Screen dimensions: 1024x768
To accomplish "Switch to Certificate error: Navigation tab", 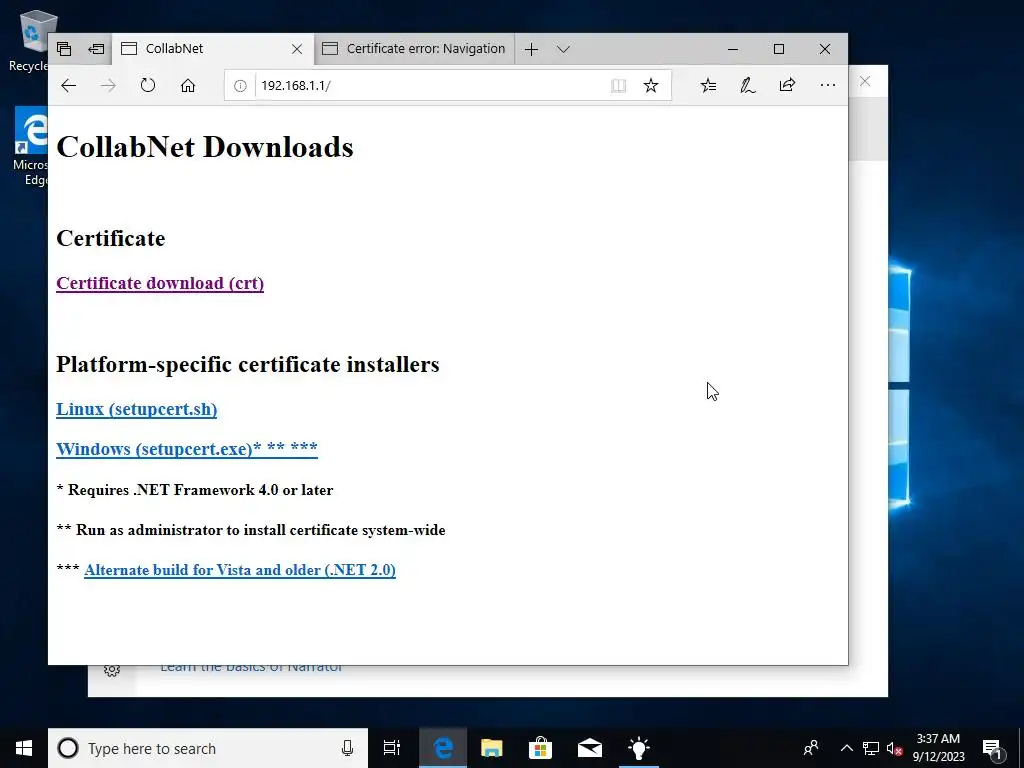I will coord(414,49).
